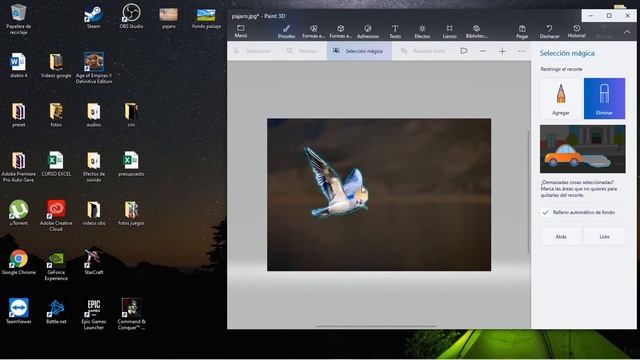This screenshot has width=640, height=360.
Task: Open the Lienzo canvas settings
Action: [x=449, y=31]
